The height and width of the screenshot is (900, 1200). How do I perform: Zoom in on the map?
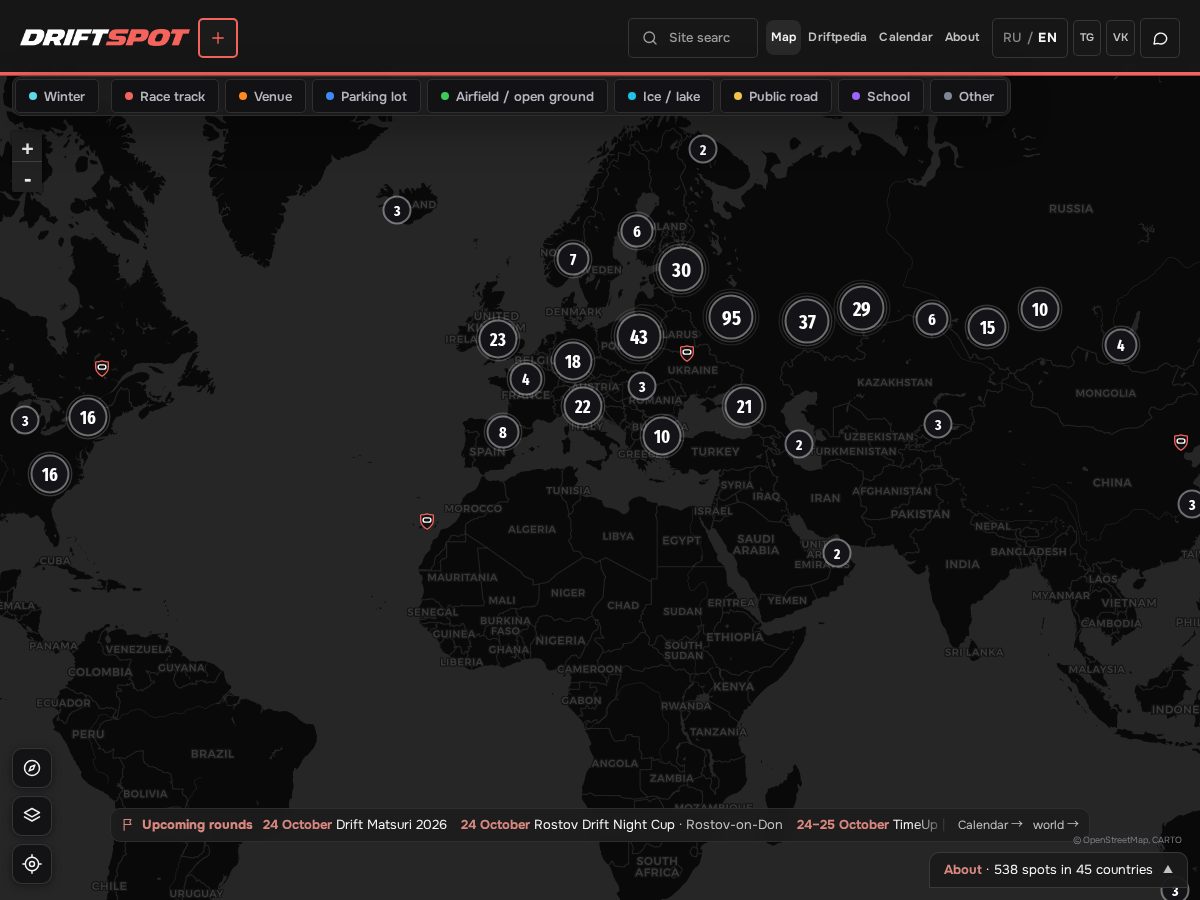[x=27, y=148]
